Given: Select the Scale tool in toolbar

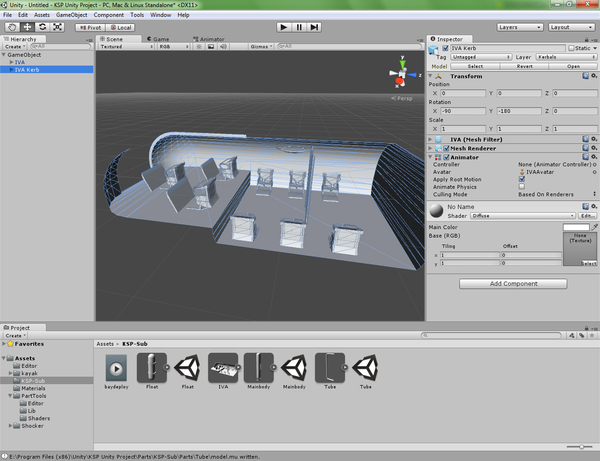Looking at the screenshot, I should (57, 27).
